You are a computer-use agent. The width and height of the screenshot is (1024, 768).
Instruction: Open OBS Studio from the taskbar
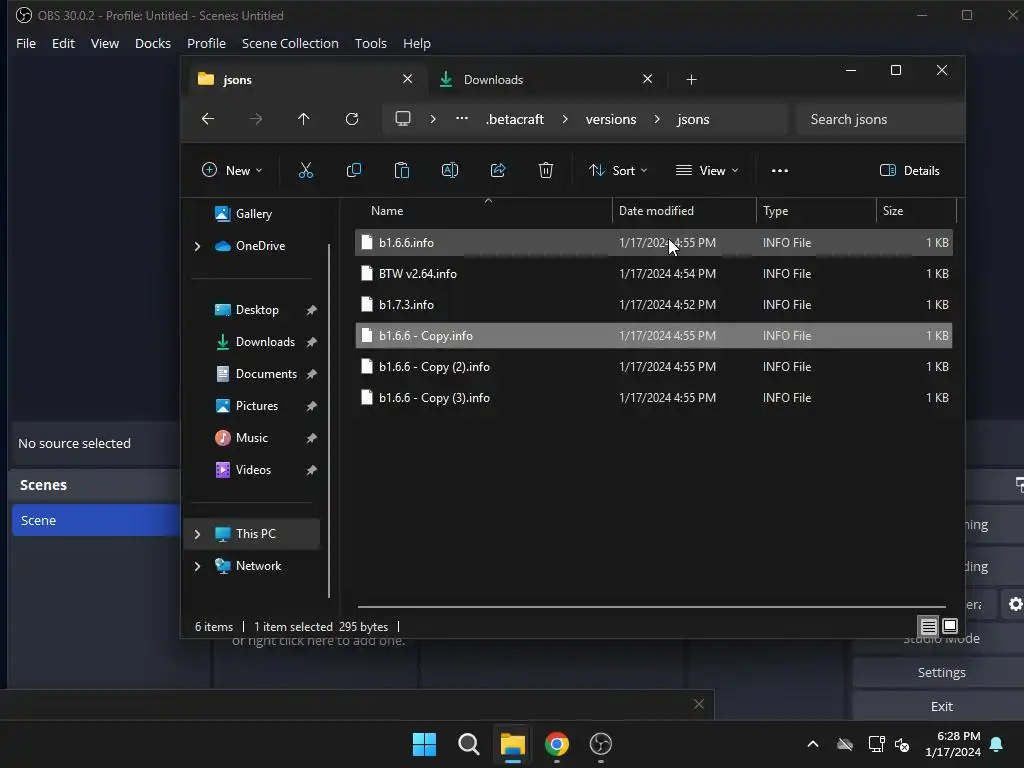(x=601, y=744)
